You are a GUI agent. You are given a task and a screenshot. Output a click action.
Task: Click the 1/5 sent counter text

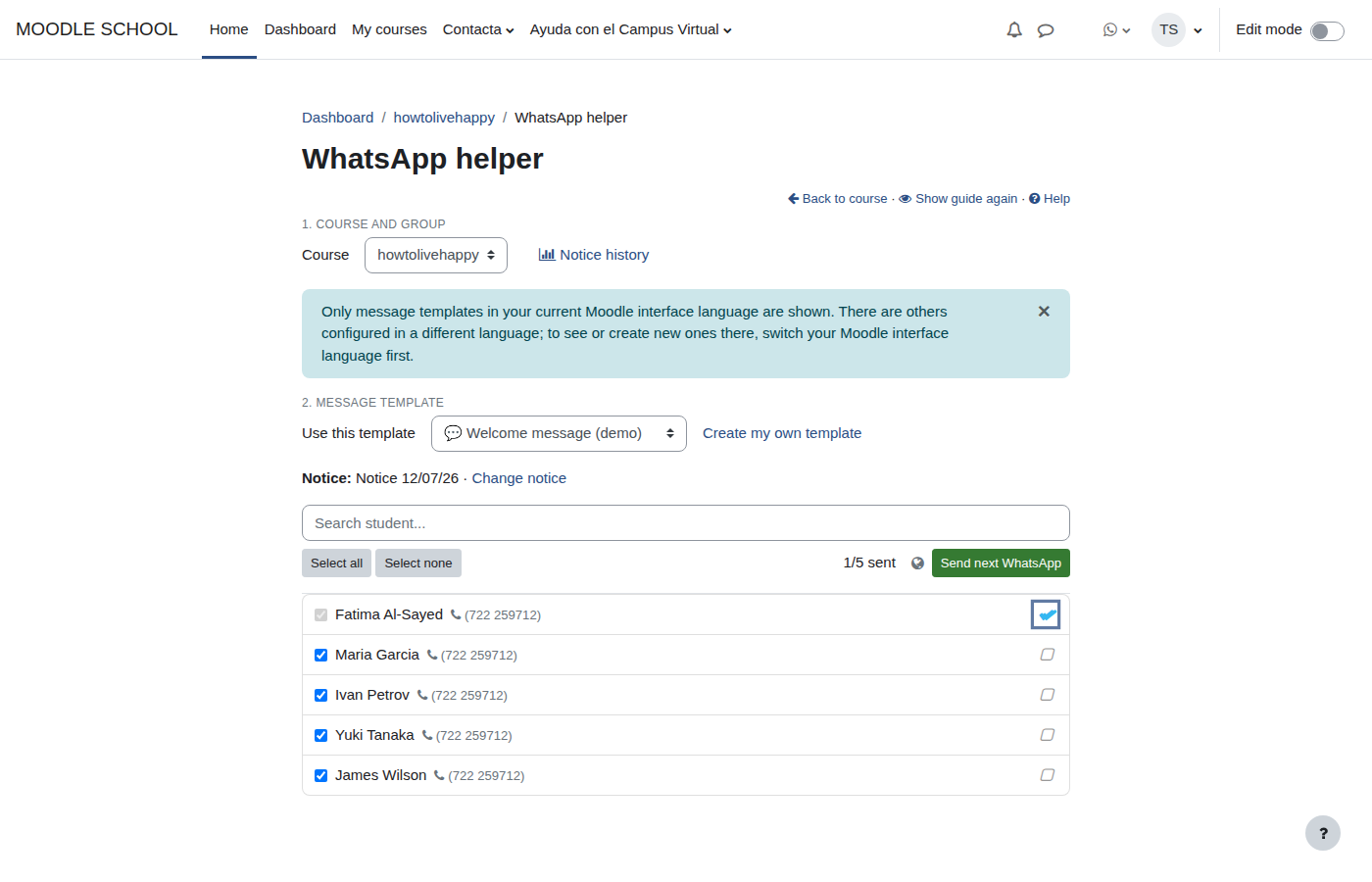pyautogui.click(x=869, y=563)
